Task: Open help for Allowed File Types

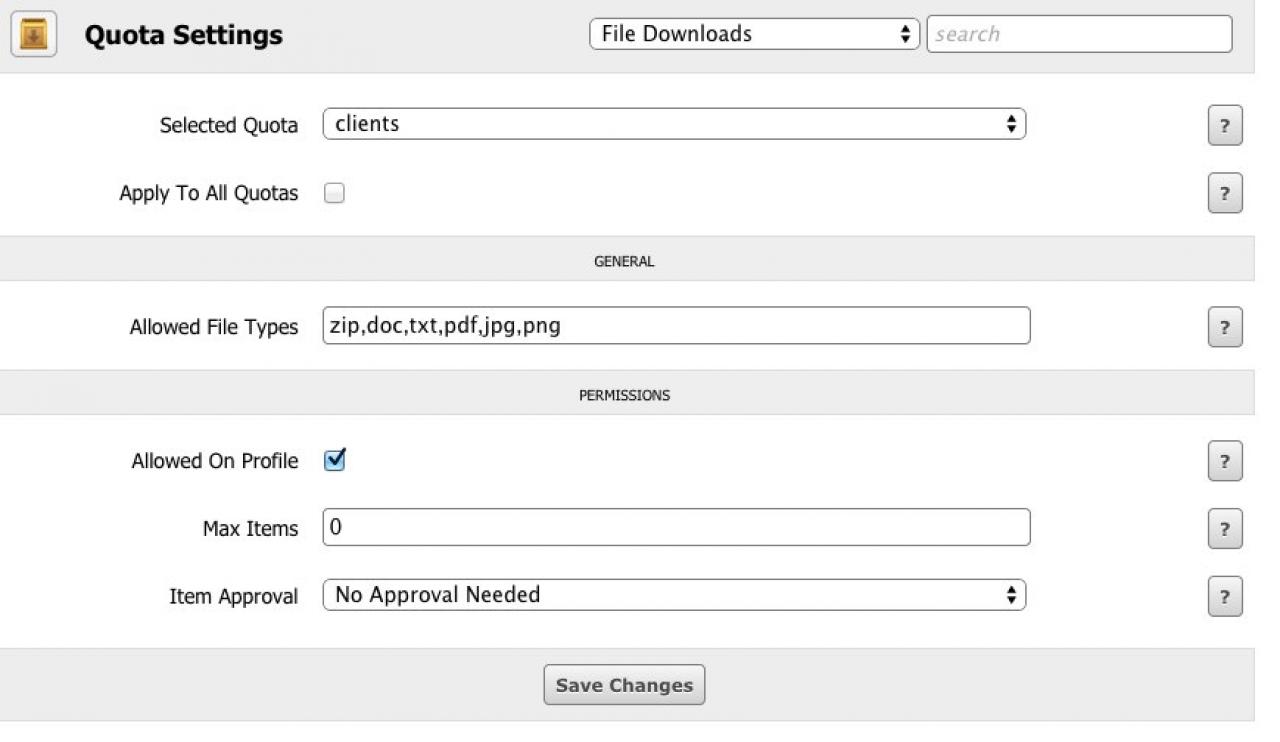Action: click(x=1225, y=328)
